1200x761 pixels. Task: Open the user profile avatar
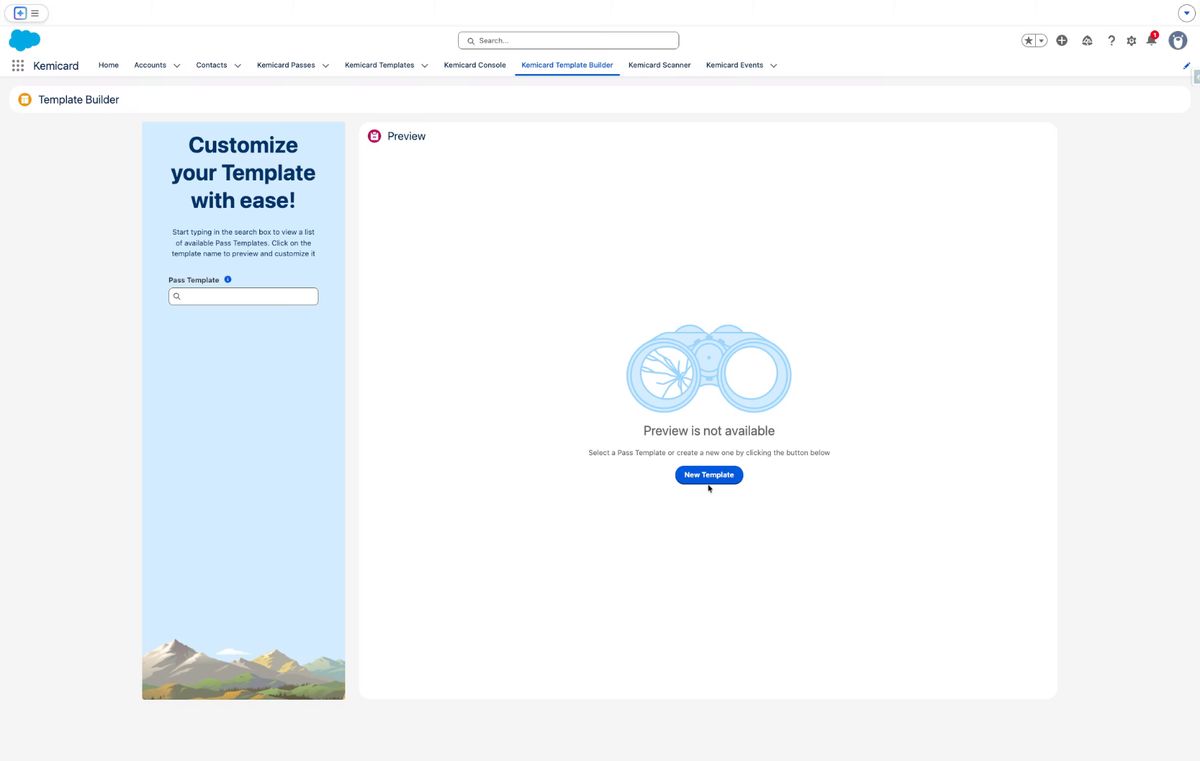coord(1178,40)
